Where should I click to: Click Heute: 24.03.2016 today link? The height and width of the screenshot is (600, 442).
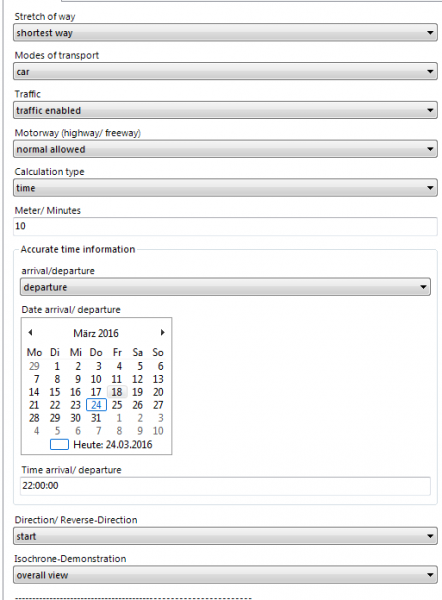pos(113,445)
